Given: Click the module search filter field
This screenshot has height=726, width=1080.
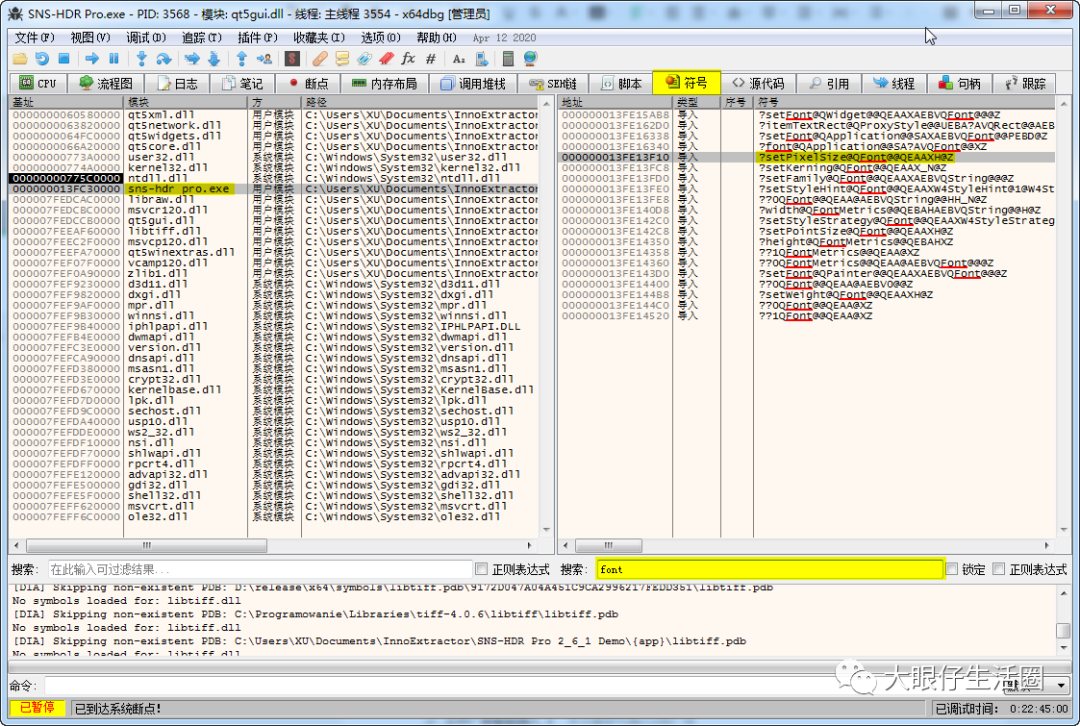Looking at the screenshot, I should click(x=260, y=570).
